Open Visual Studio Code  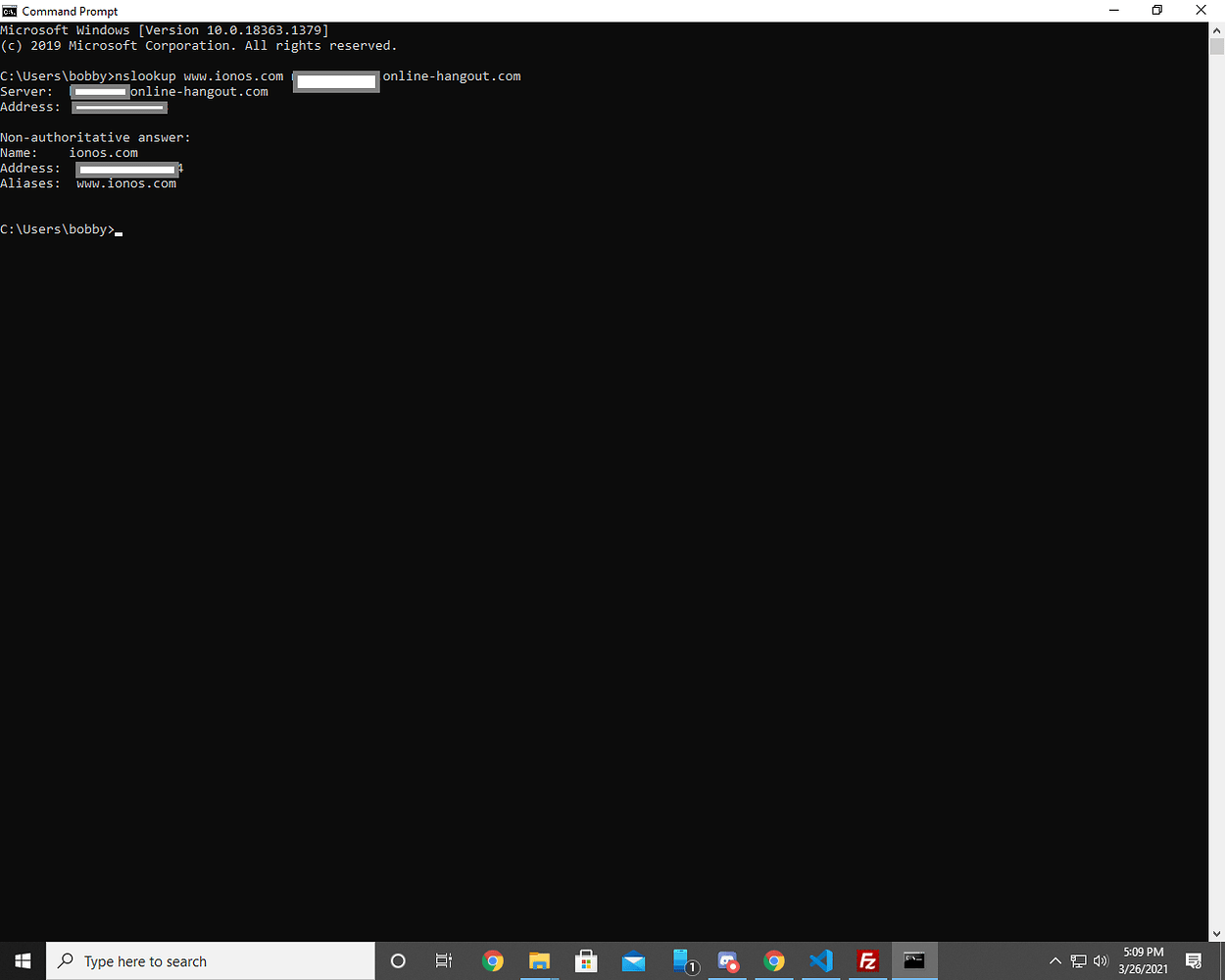(x=820, y=960)
